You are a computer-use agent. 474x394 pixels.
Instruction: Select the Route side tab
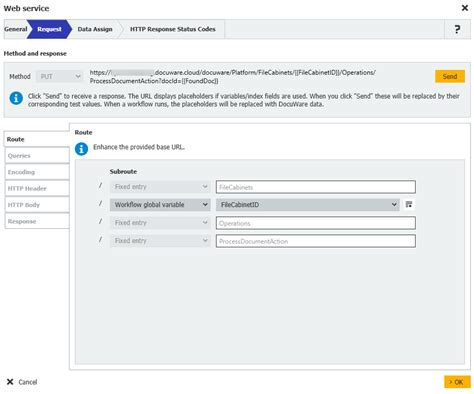(37, 139)
